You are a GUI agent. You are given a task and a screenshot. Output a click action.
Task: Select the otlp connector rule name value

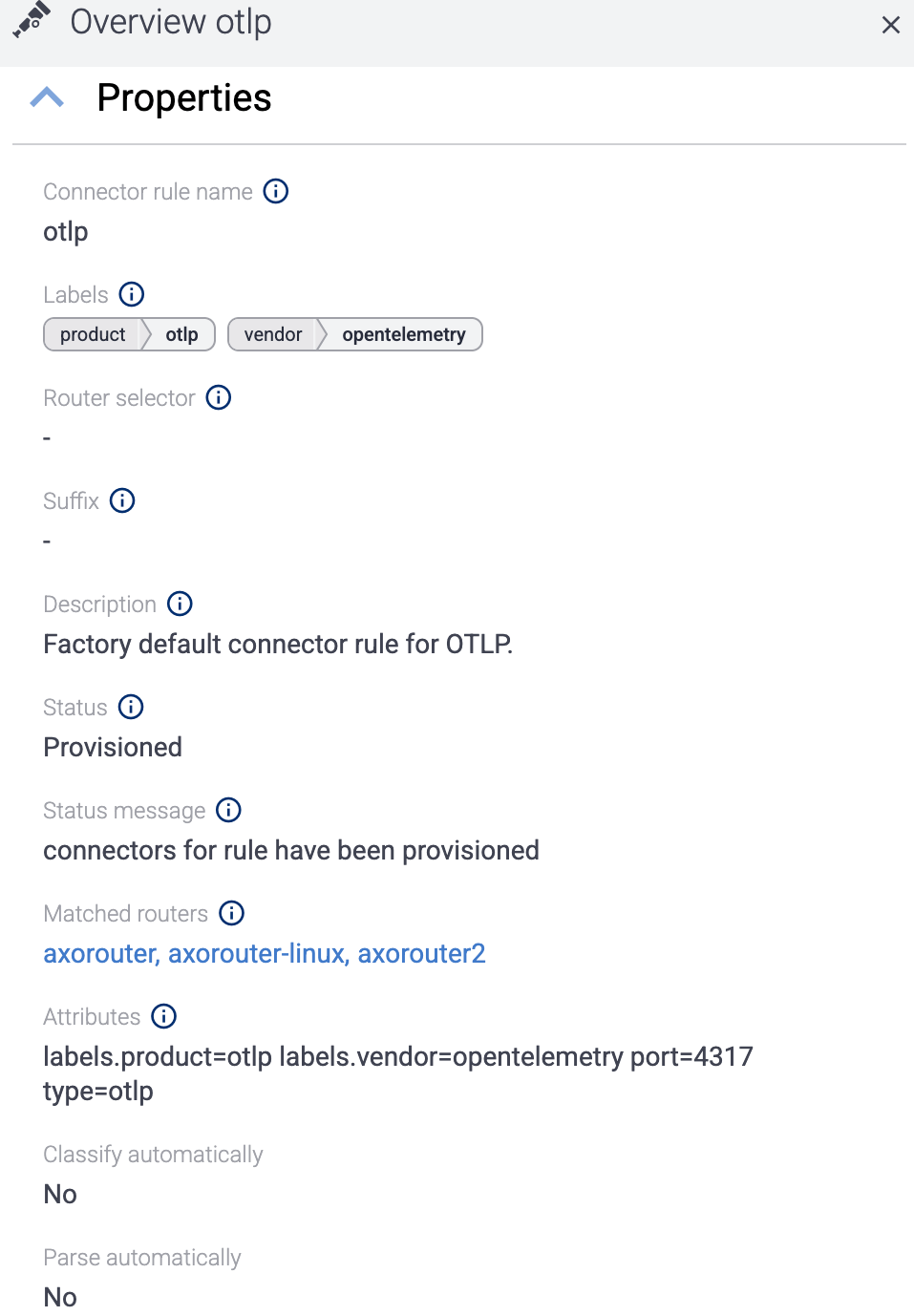coord(64,231)
